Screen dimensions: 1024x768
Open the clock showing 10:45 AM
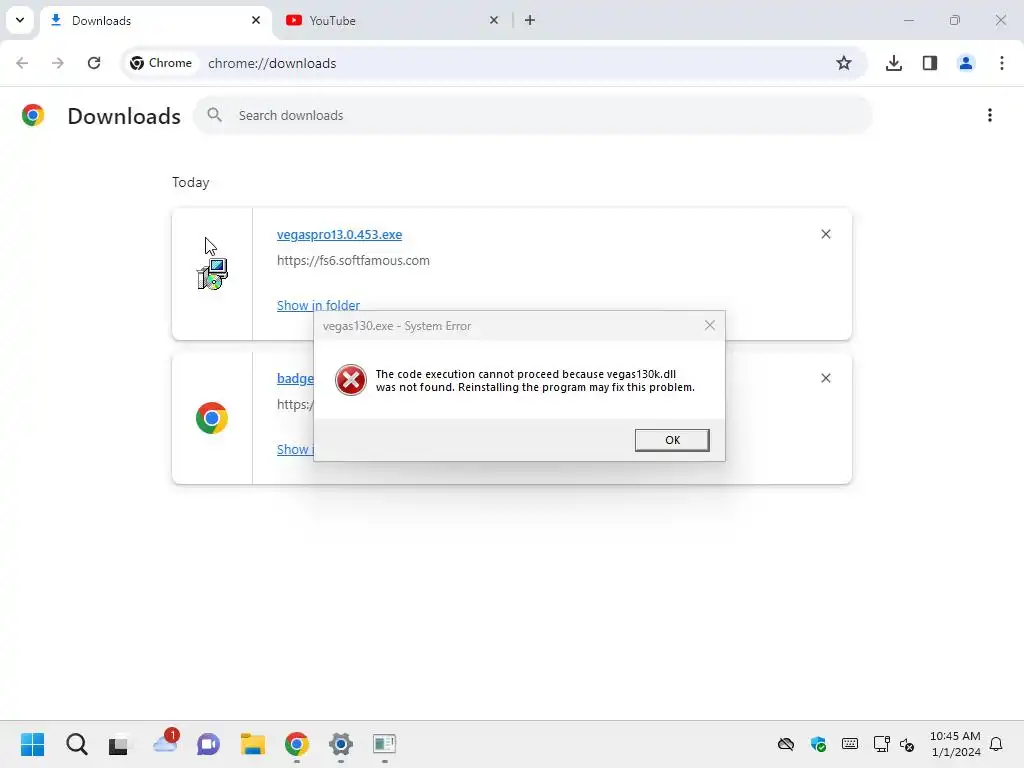coord(955,744)
